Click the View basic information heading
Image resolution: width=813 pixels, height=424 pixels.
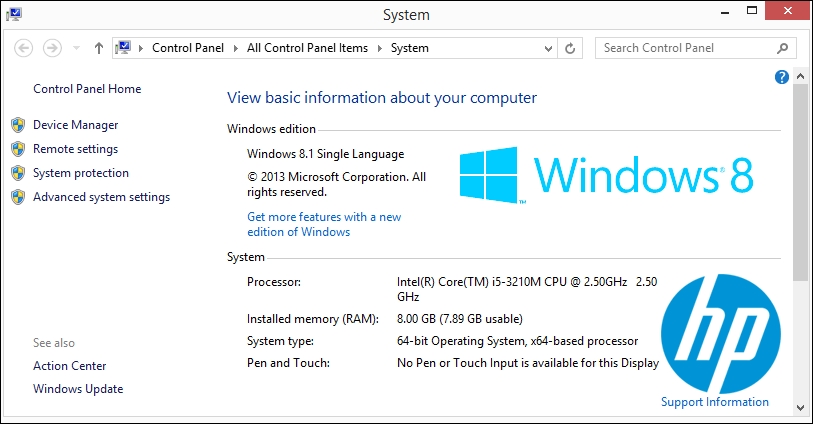382,98
